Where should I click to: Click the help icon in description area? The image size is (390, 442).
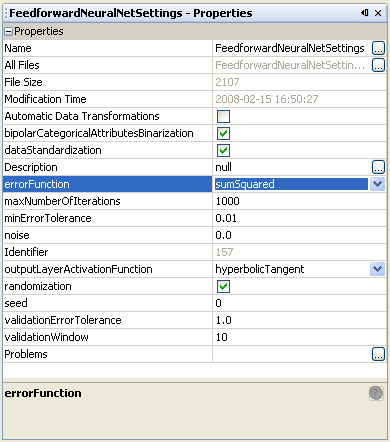[376, 393]
